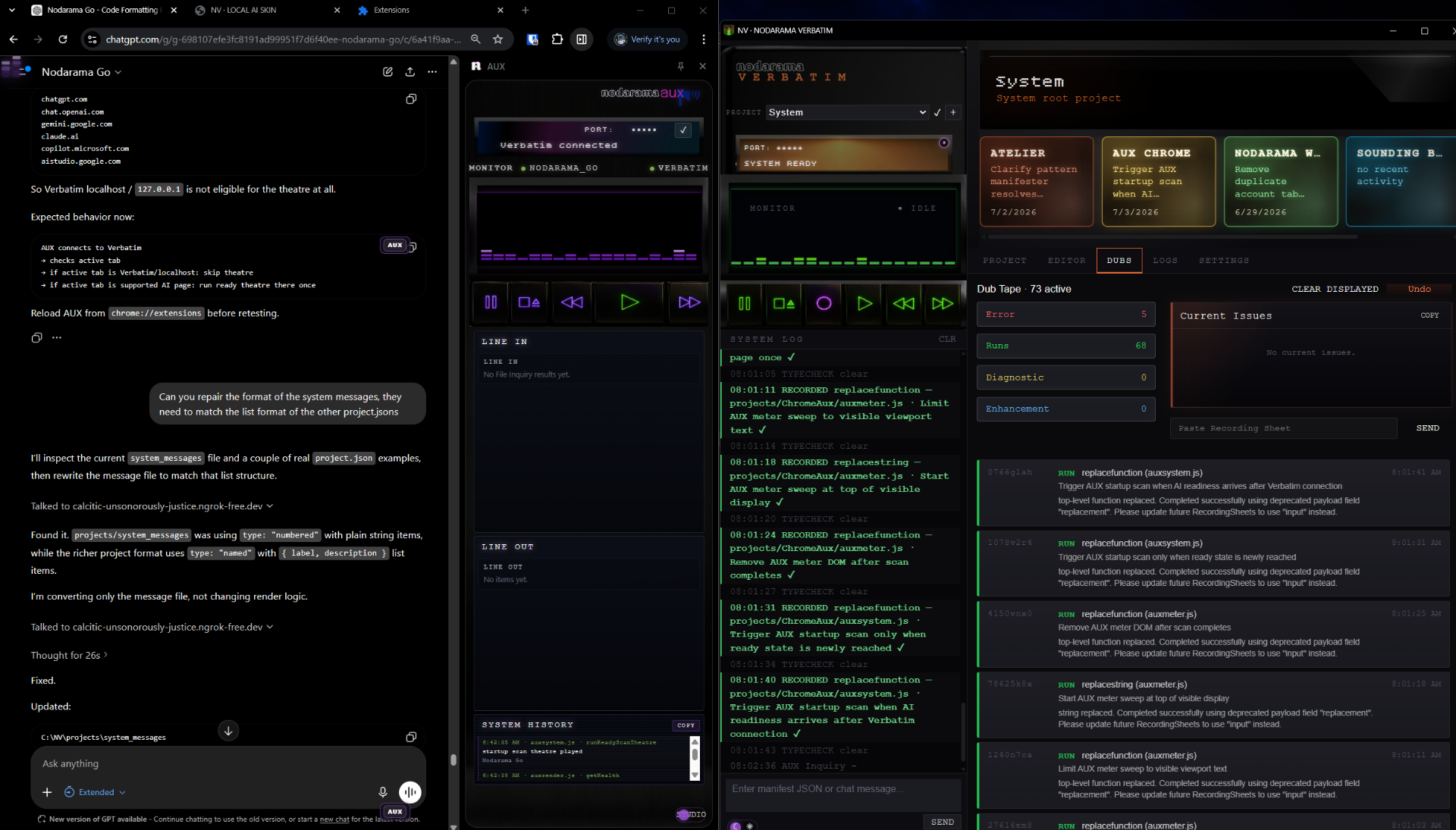Viewport: 1456px width, 830px height.
Task: Click the AUX purple rewind button
Action: coord(572,302)
